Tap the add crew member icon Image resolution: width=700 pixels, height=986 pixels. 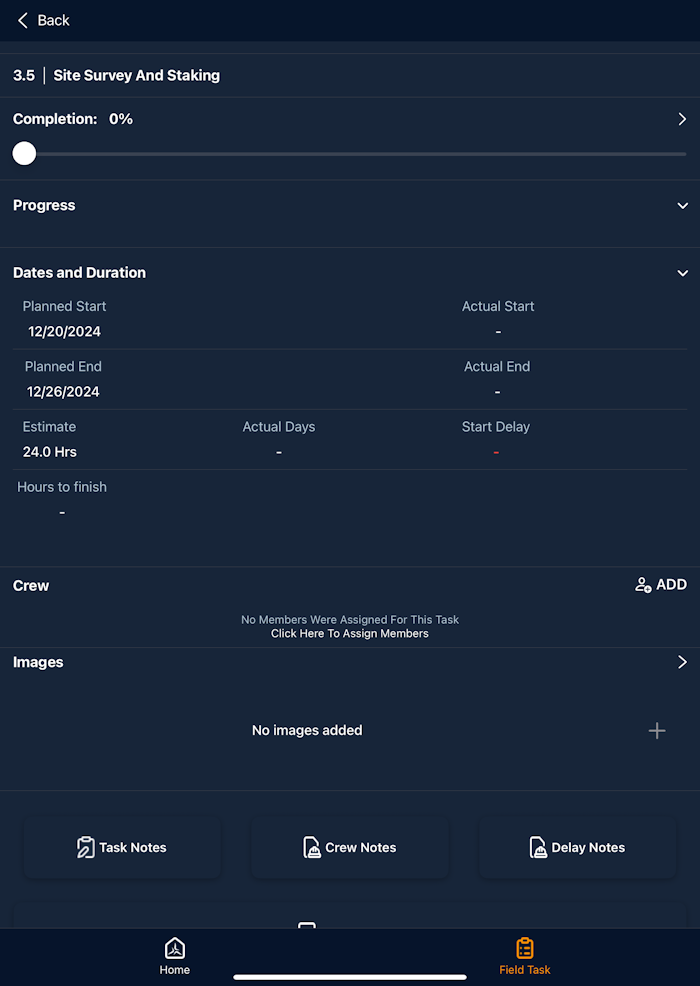coord(643,585)
